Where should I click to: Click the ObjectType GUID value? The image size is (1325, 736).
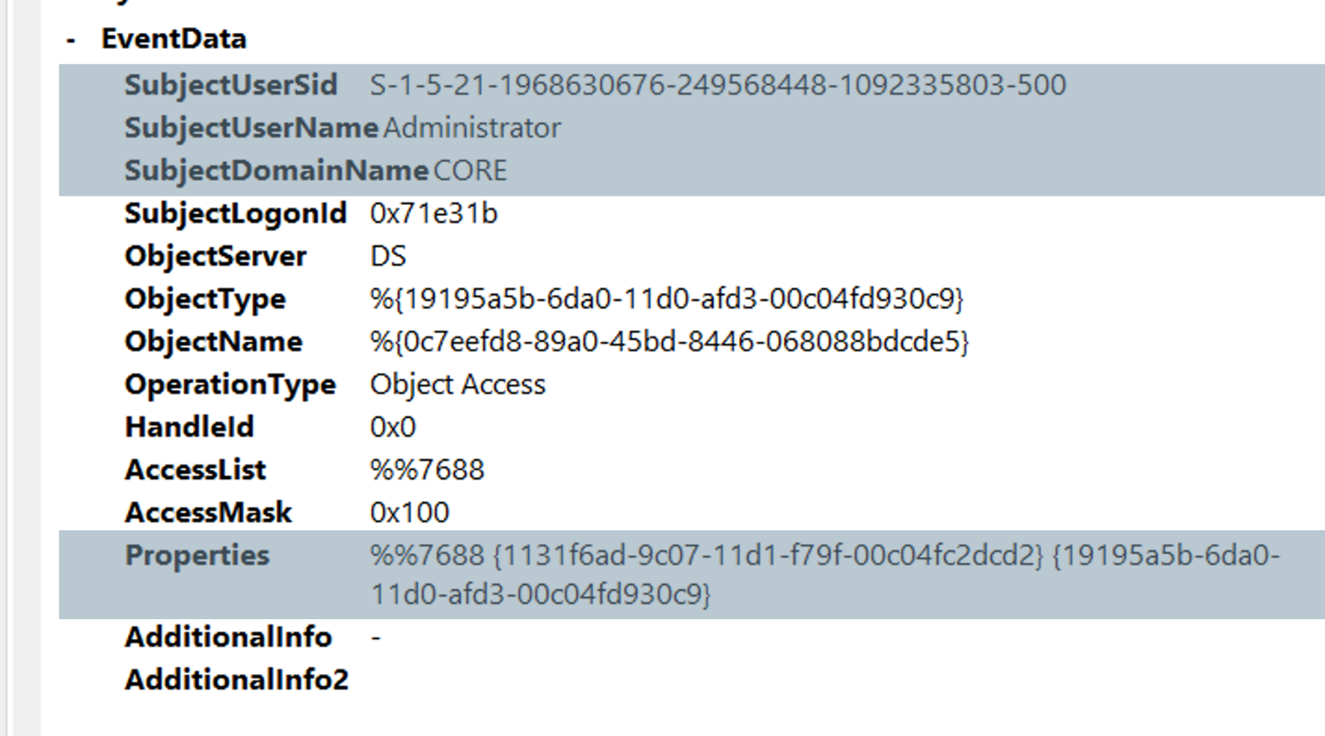pyautogui.click(x=667, y=299)
